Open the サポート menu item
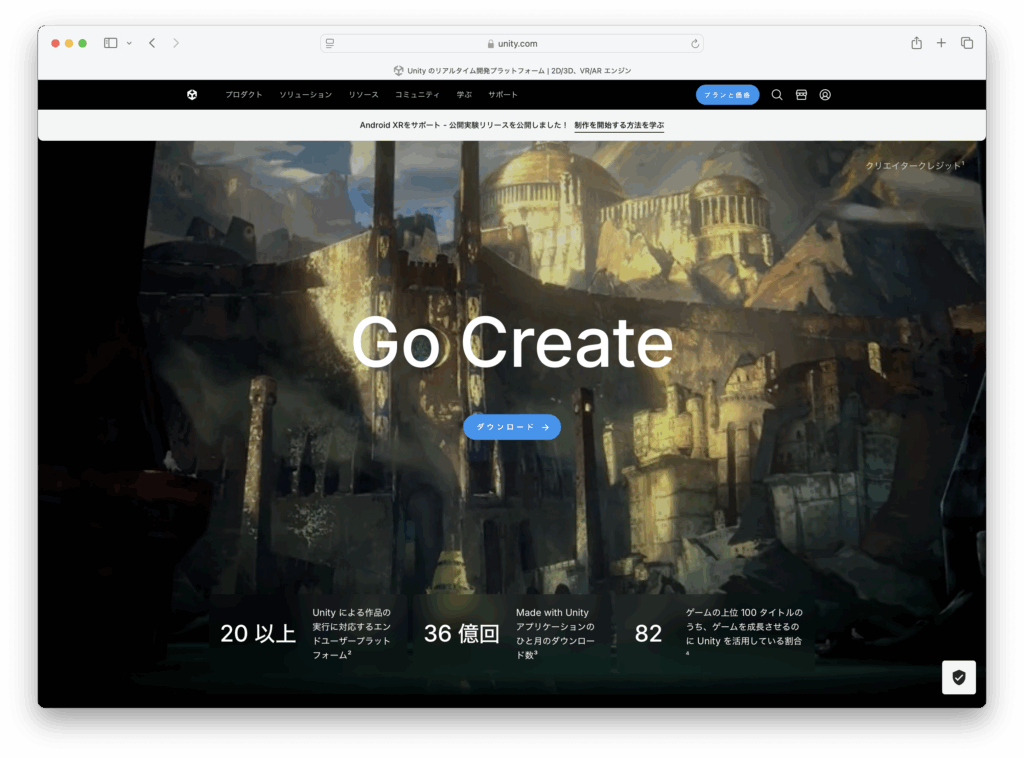The image size is (1024, 758). tap(503, 95)
